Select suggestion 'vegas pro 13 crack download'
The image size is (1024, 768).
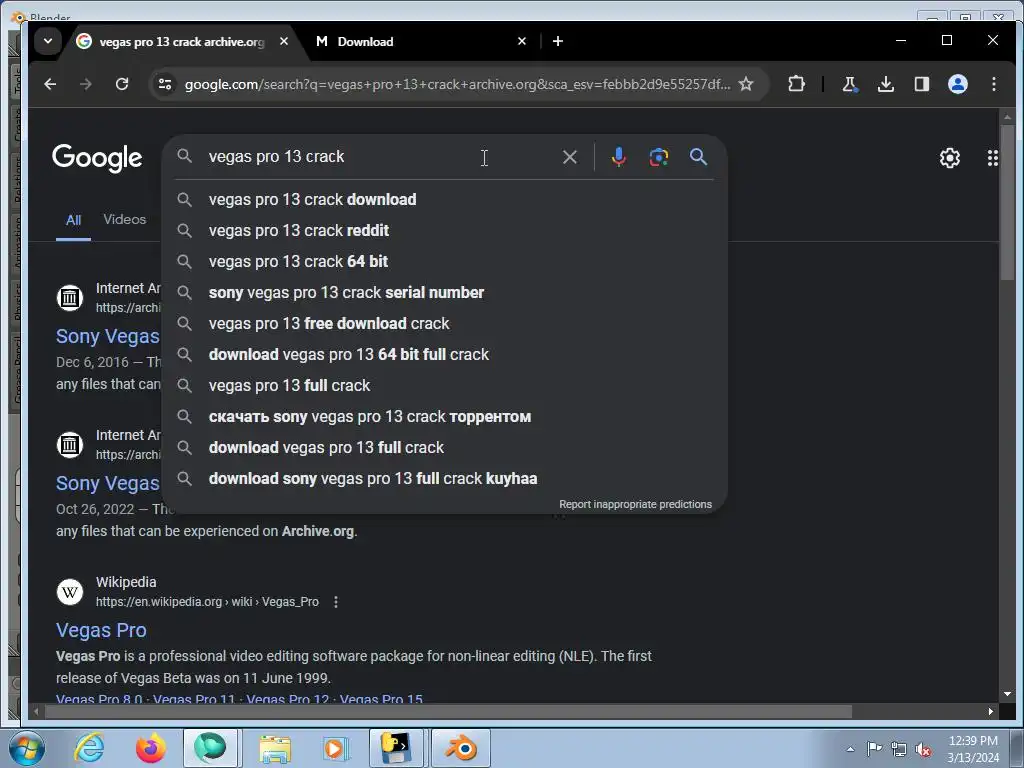click(444, 199)
